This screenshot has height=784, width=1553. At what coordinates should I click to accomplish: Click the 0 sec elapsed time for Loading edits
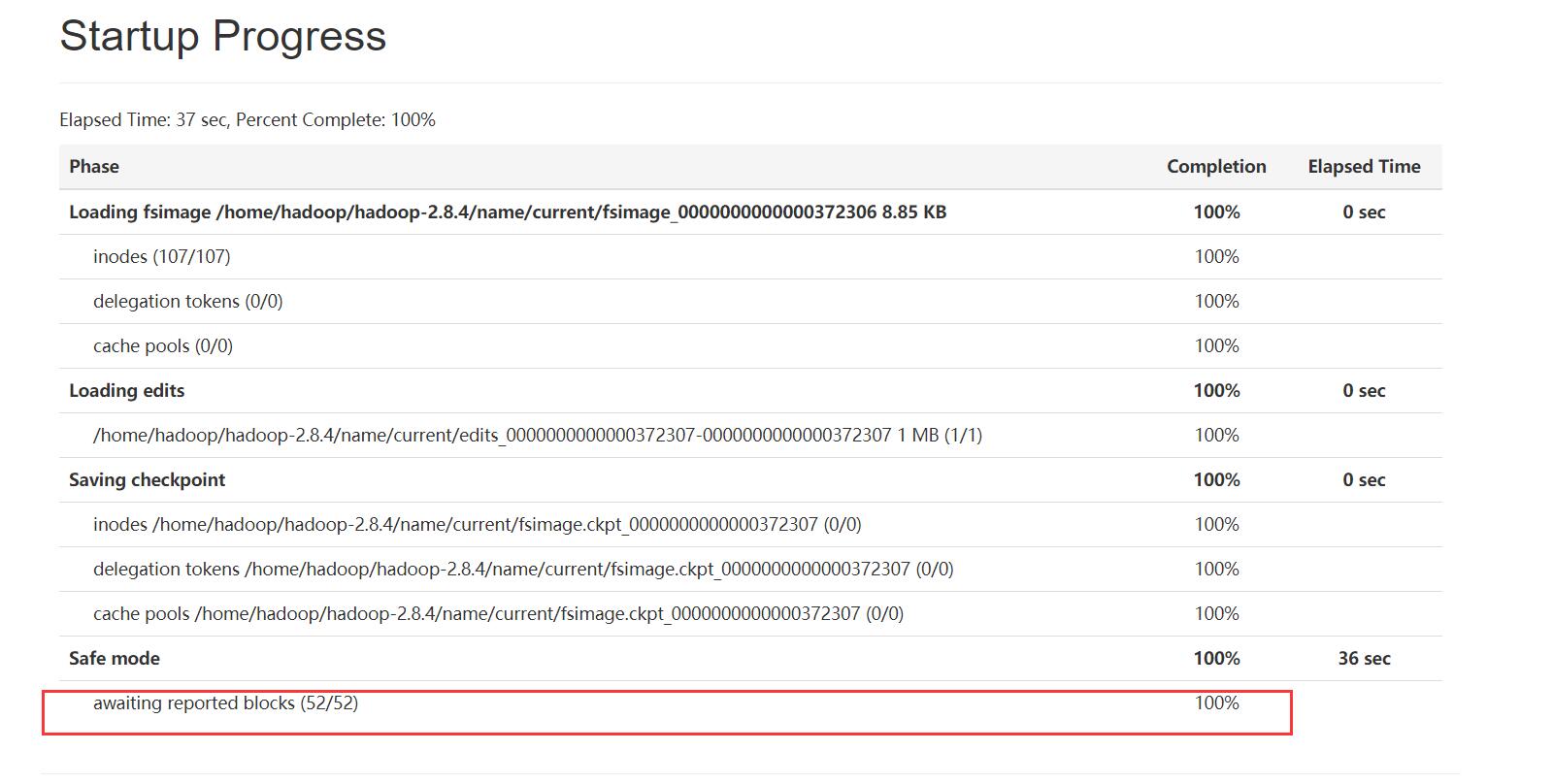click(x=1363, y=391)
